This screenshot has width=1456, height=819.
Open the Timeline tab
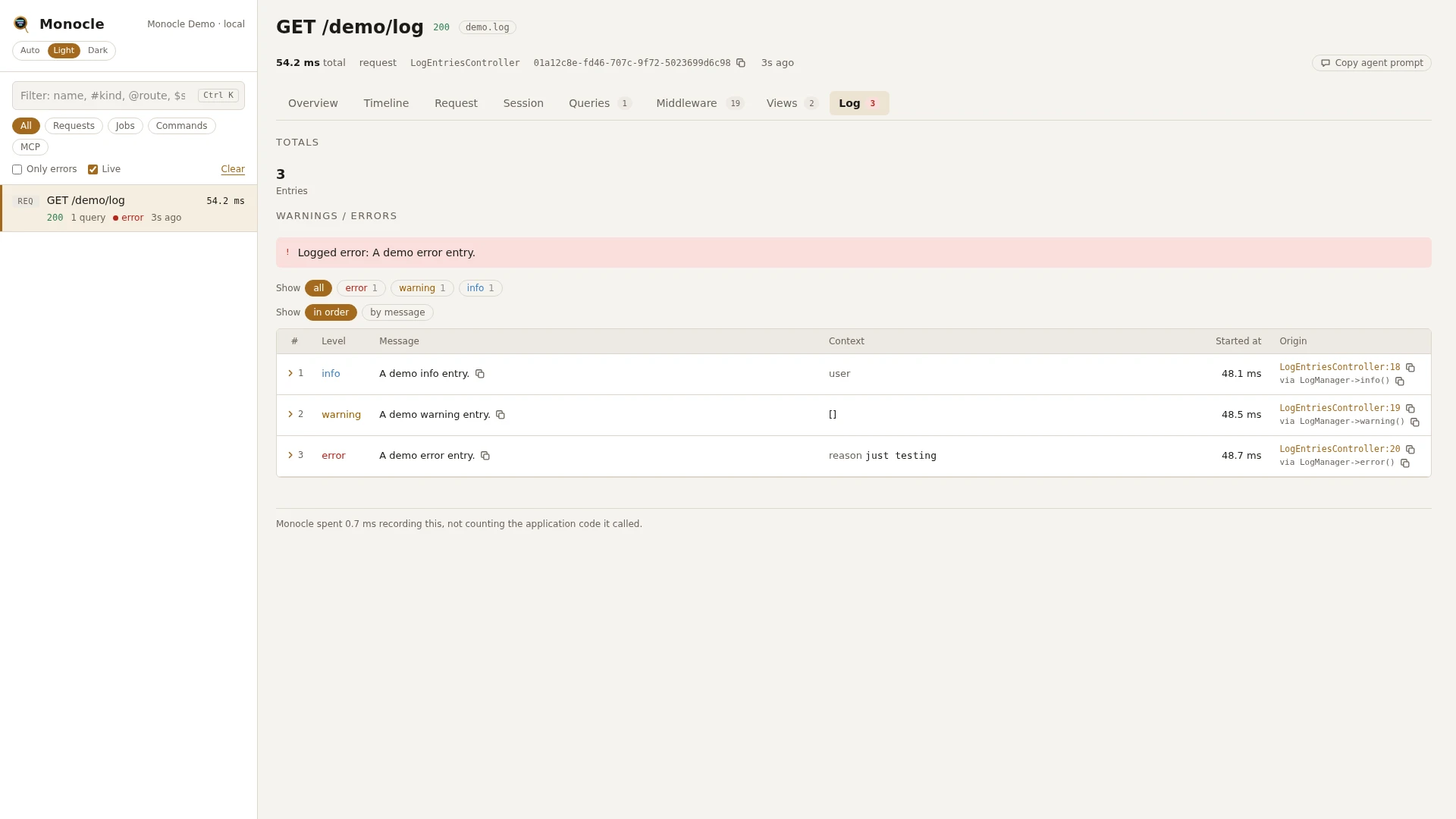pyautogui.click(x=386, y=103)
